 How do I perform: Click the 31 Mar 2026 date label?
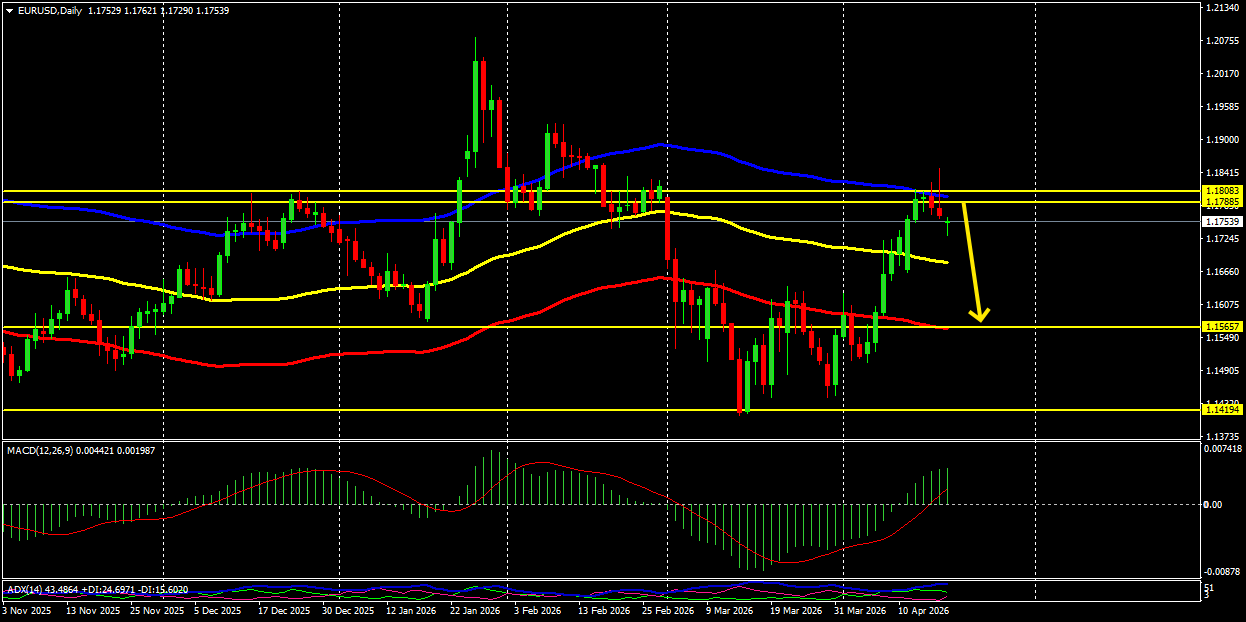coord(859,609)
